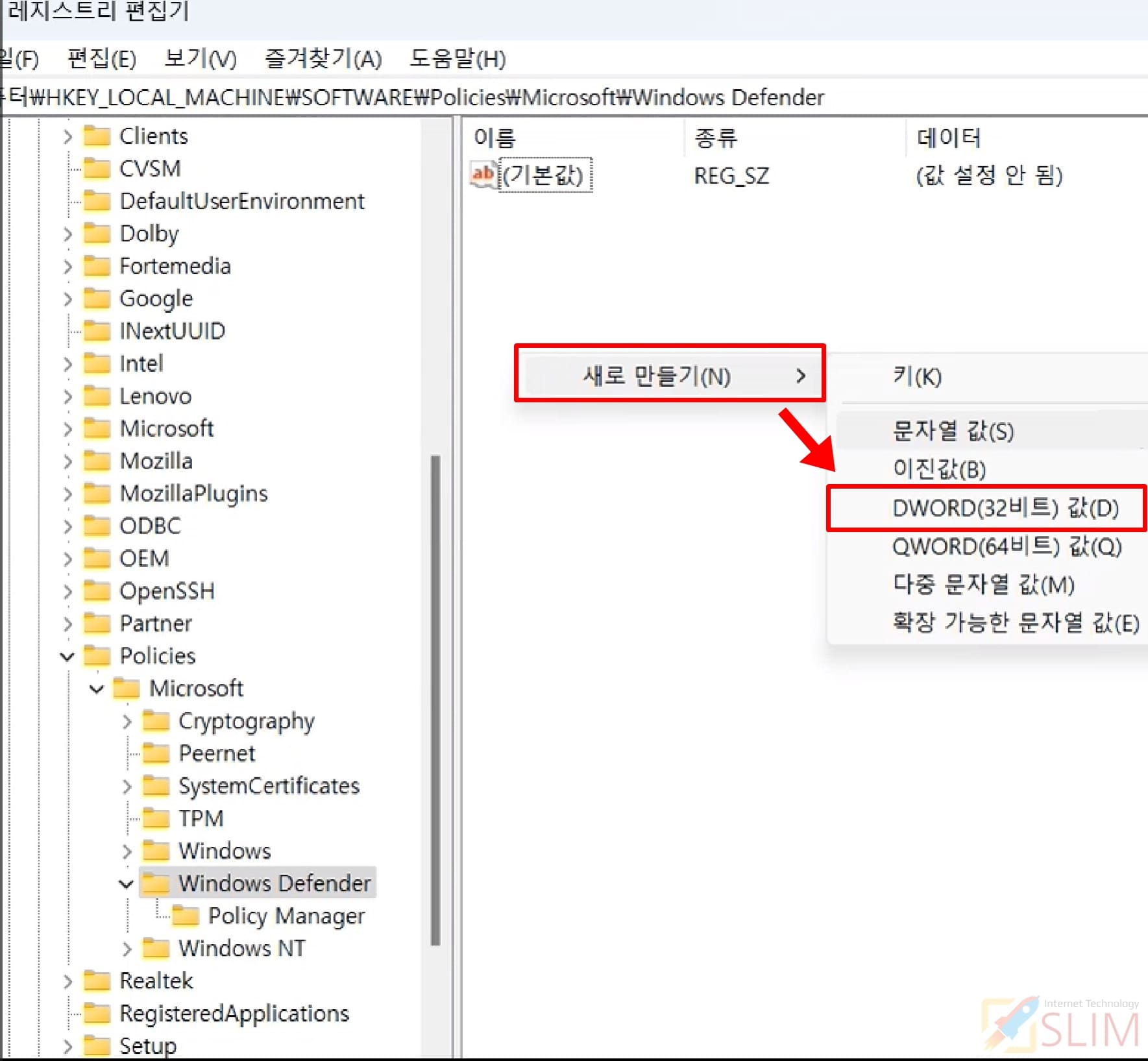Collapse the Policies tree node
Screen dimensions: 1148x1061
(x=67, y=656)
